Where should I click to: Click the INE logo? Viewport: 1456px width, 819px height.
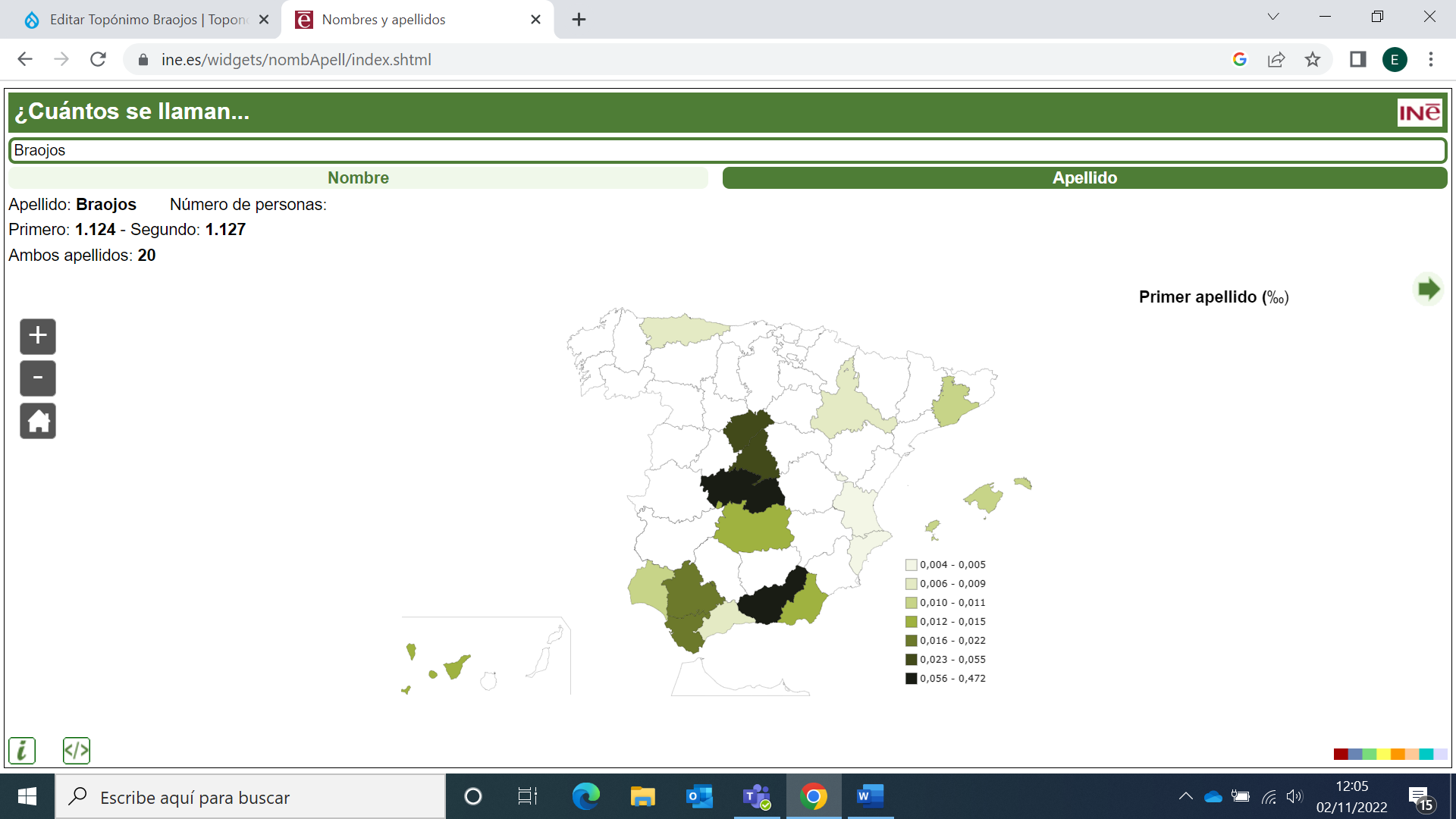tap(1420, 113)
